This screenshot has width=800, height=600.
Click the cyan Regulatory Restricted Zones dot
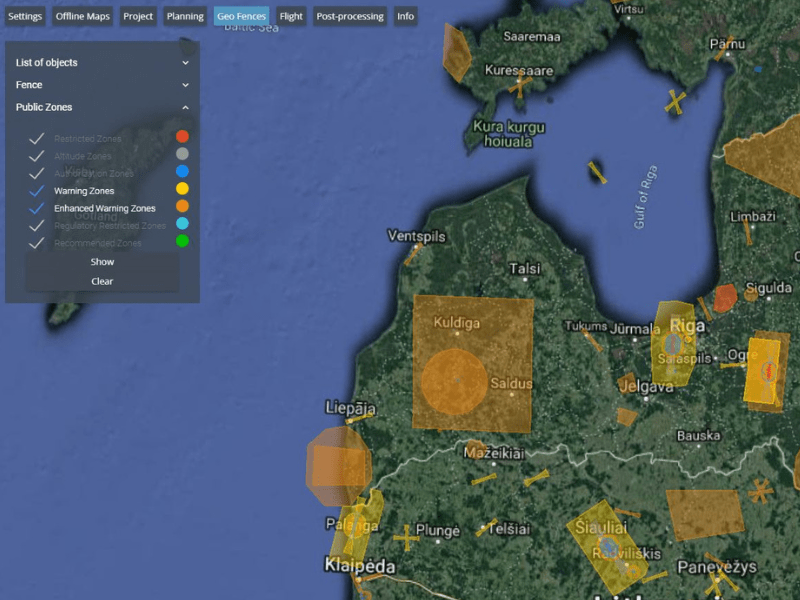pyautogui.click(x=182, y=223)
